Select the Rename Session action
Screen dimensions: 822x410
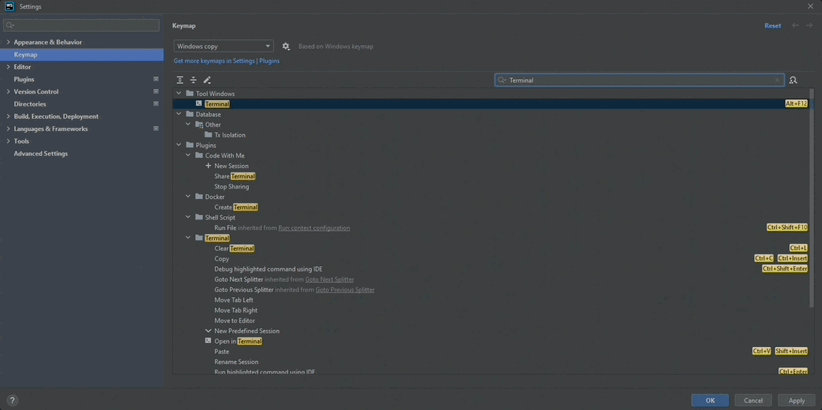click(236, 362)
